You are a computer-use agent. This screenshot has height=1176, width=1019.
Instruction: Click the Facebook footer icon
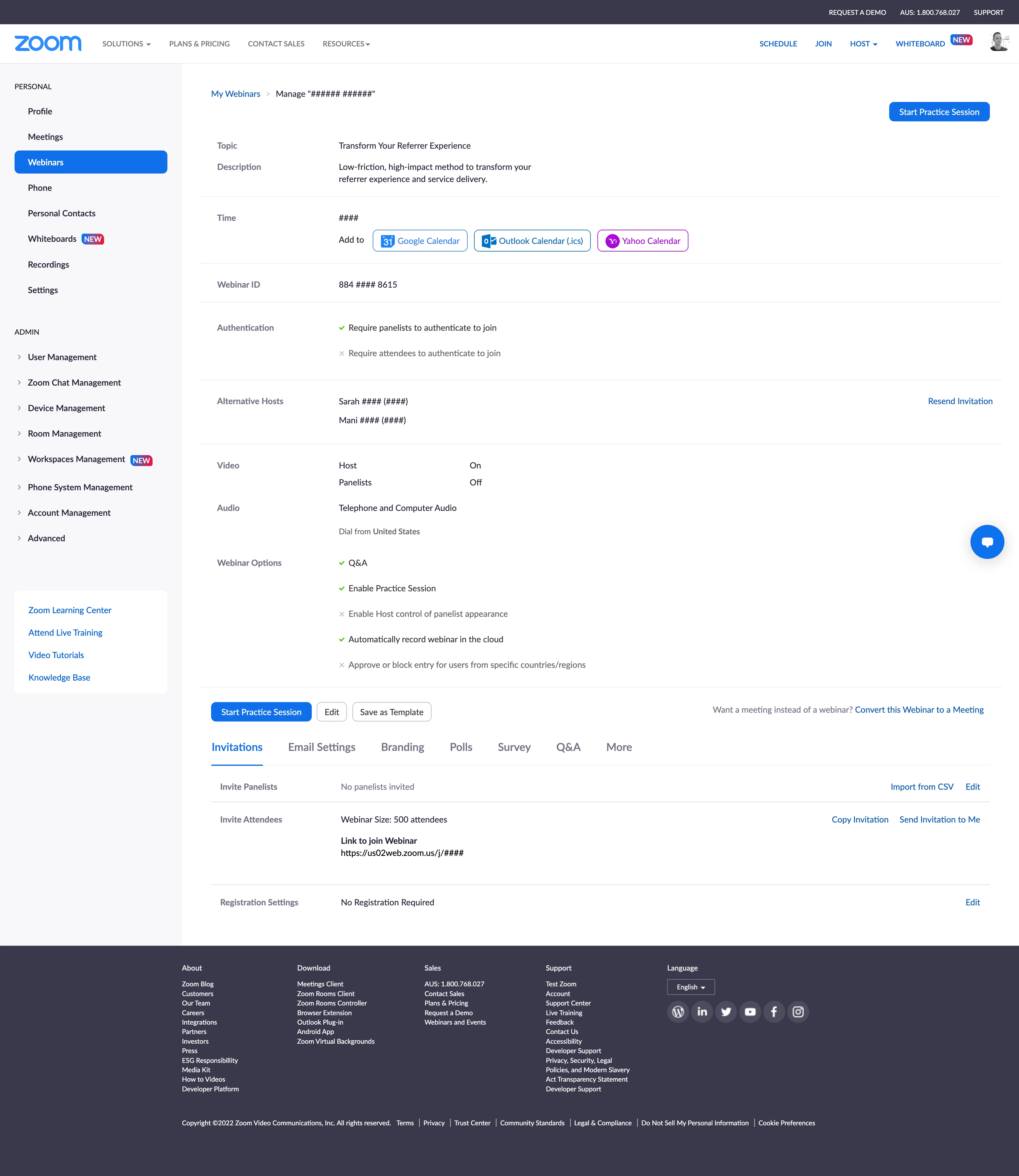click(774, 1012)
